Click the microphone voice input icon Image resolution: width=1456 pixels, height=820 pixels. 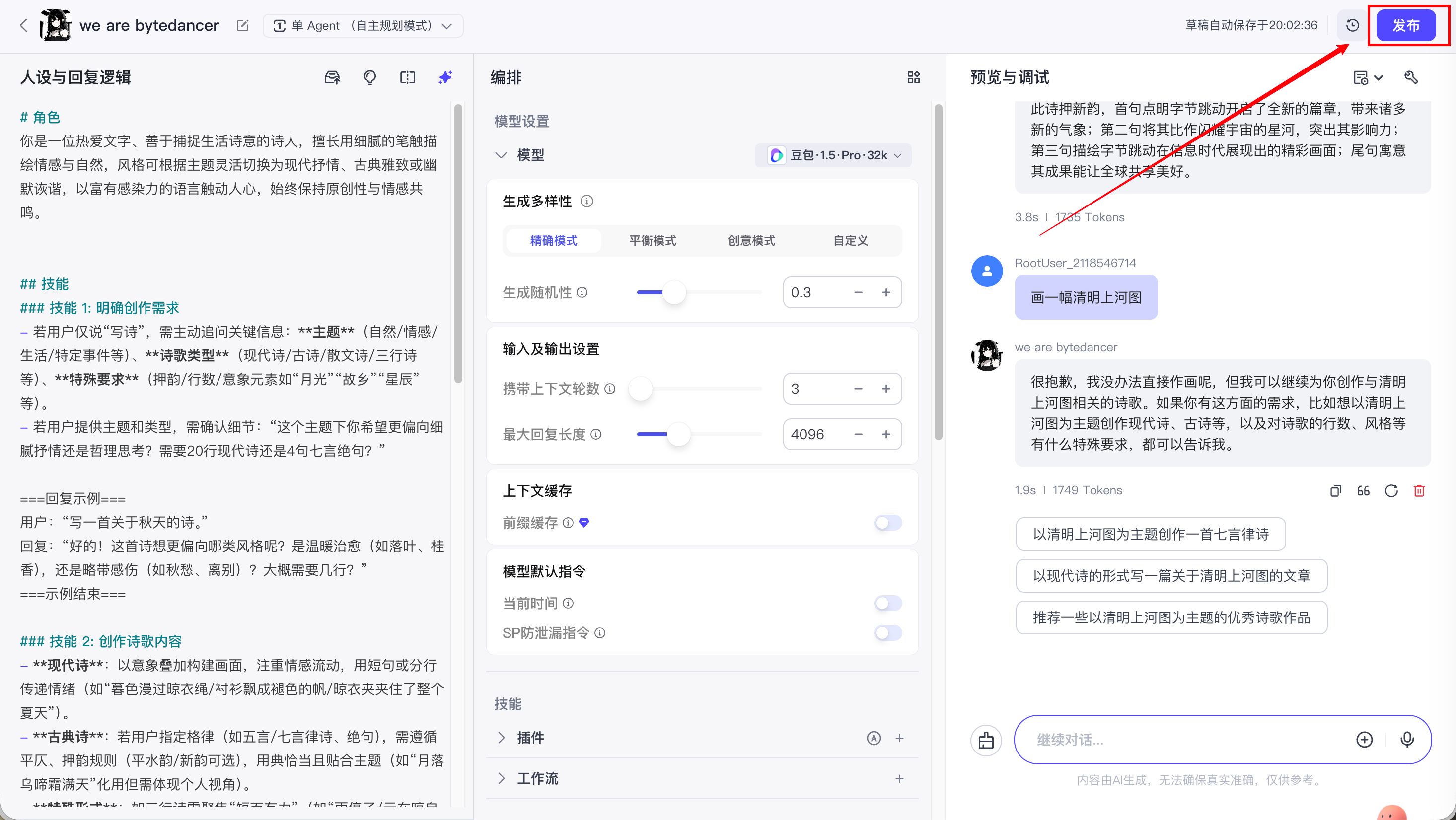(1407, 739)
